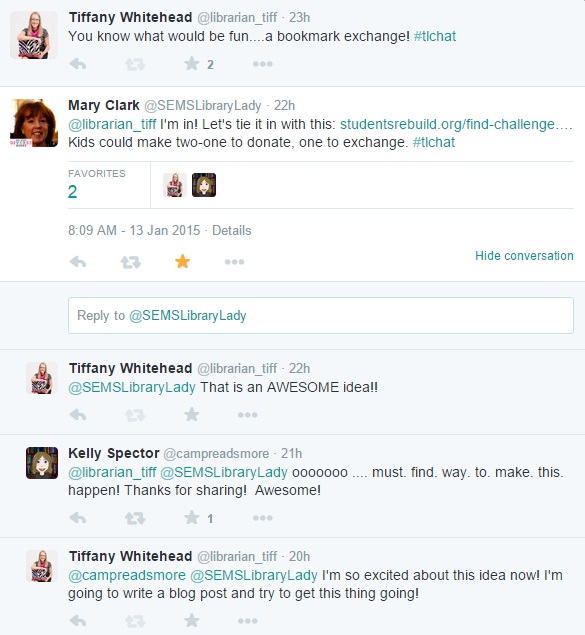Image resolution: width=585 pixels, height=635 pixels.
Task: Retweet Tiffany's blog post tweet
Action: click(x=135, y=621)
